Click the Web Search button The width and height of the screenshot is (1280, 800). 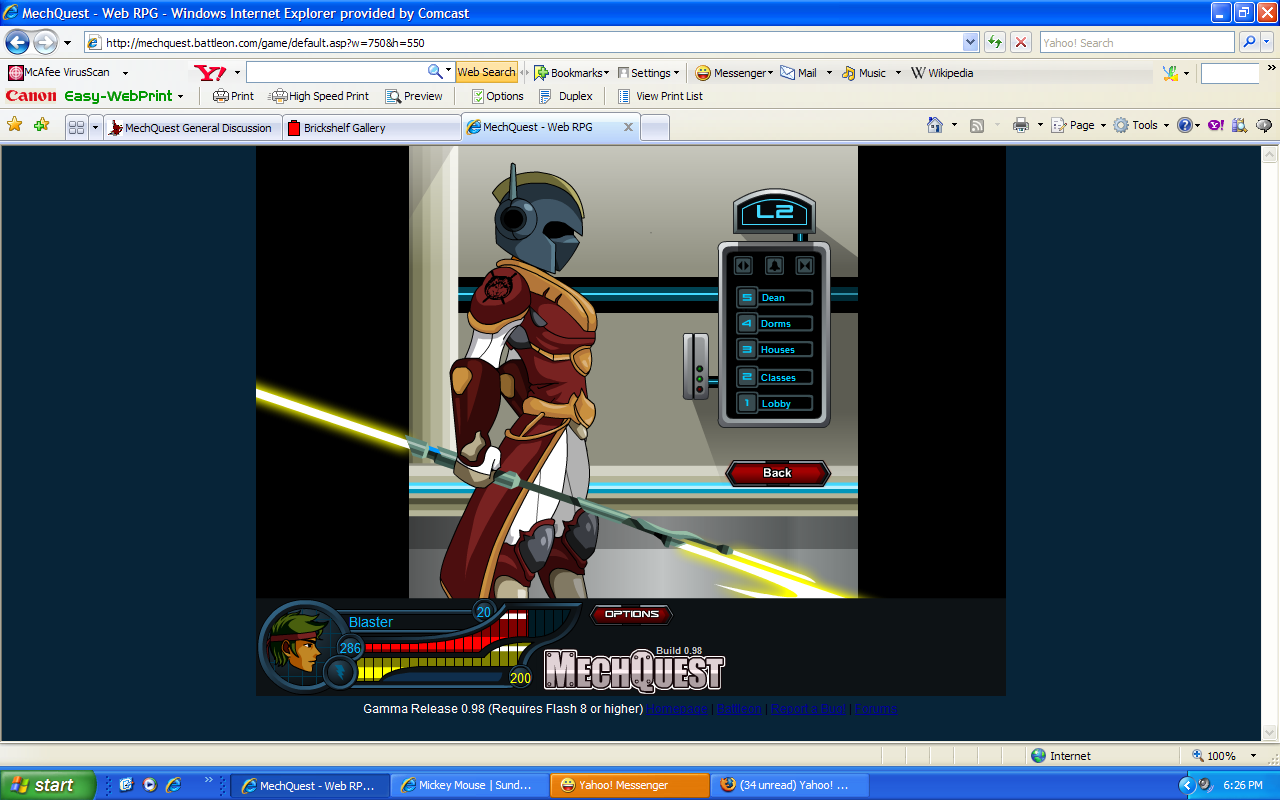(x=486, y=72)
